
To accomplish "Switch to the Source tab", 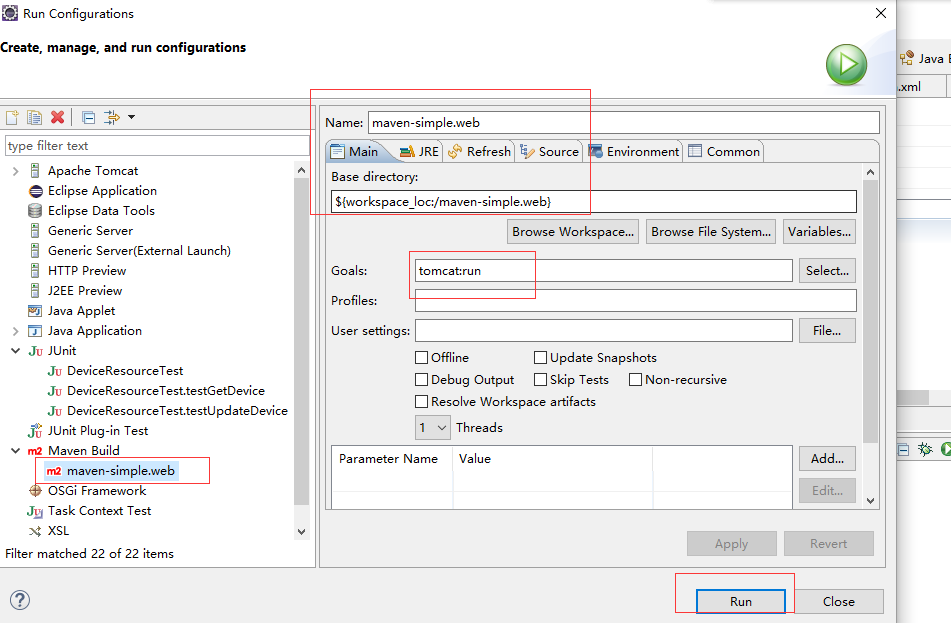I will tap(549, 152).
